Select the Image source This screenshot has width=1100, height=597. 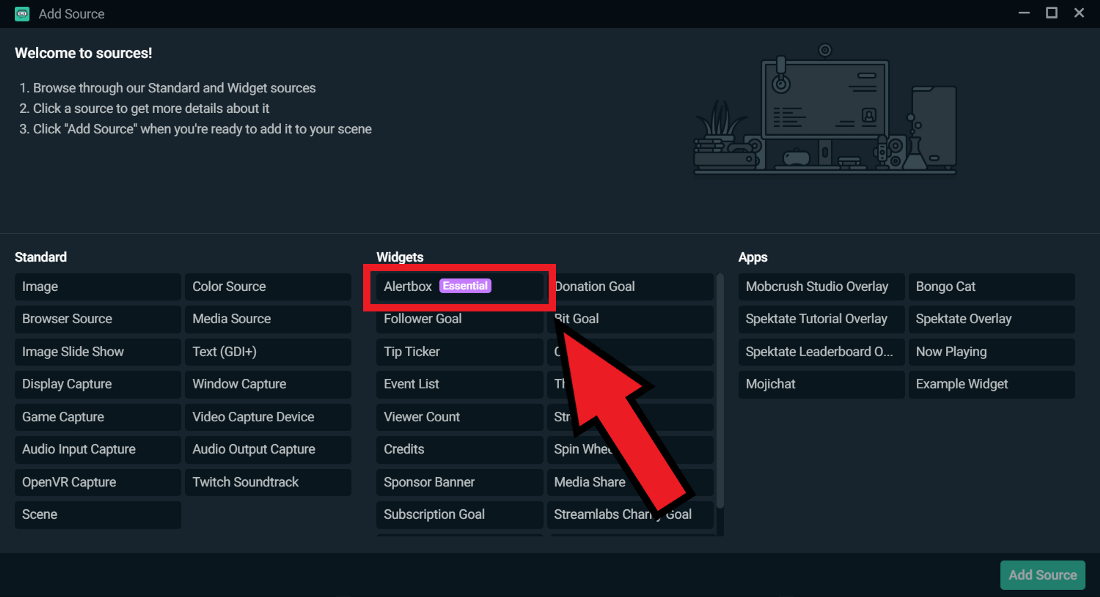[98, 286]
